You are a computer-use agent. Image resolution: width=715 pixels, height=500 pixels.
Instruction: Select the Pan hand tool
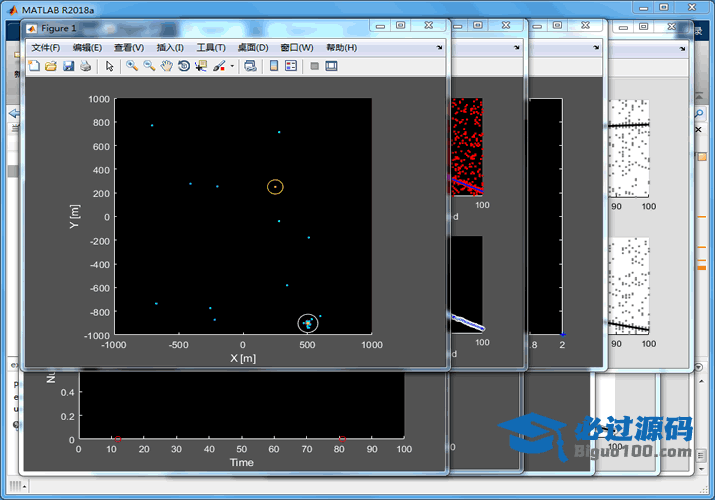[x=167, y=66]
